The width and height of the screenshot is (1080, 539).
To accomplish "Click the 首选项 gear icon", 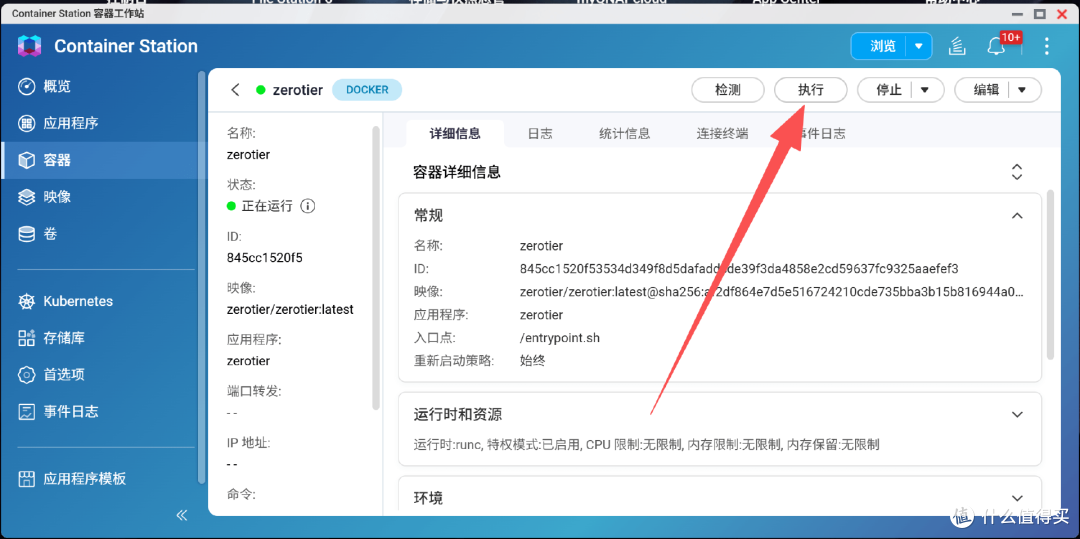I will coord(26,375).
